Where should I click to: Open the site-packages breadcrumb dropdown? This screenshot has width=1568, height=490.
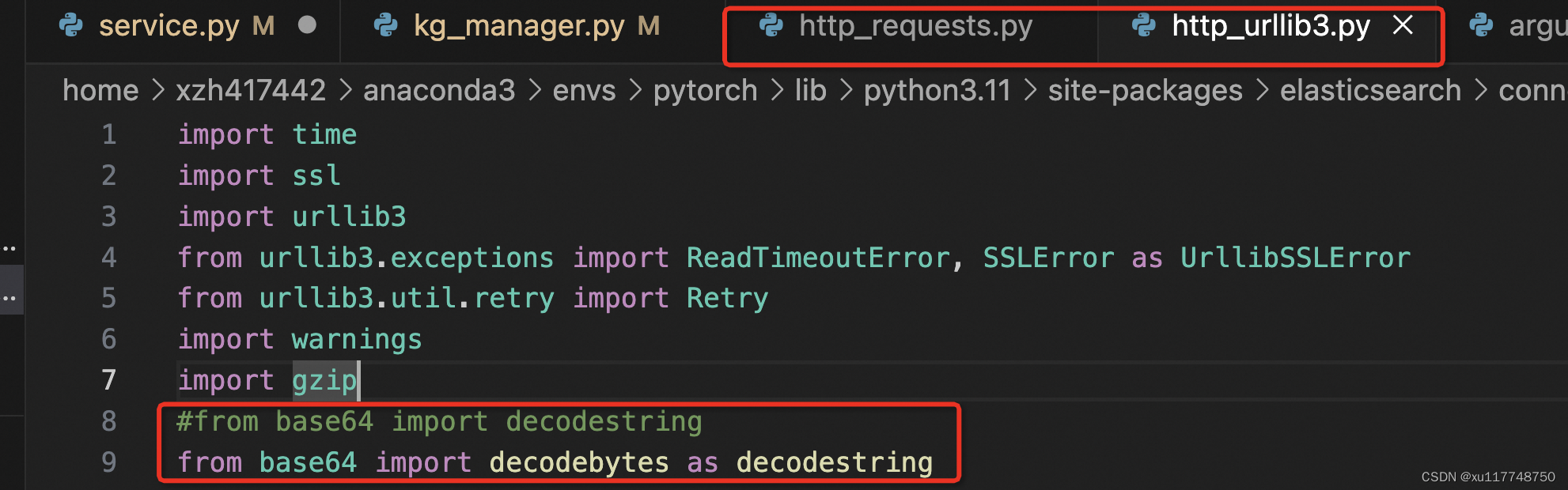1145,89
